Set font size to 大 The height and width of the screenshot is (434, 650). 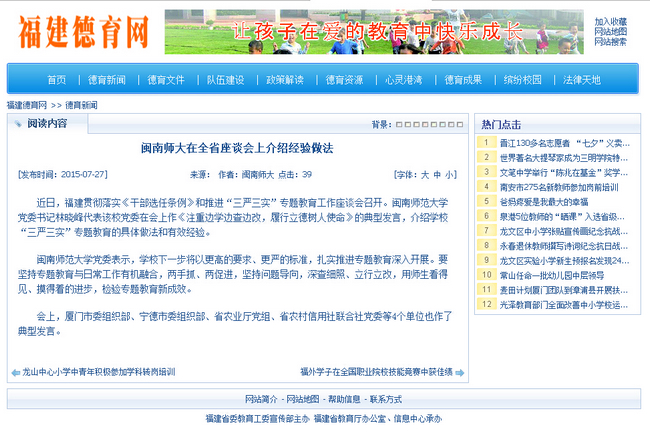click(x=424, y=174)
